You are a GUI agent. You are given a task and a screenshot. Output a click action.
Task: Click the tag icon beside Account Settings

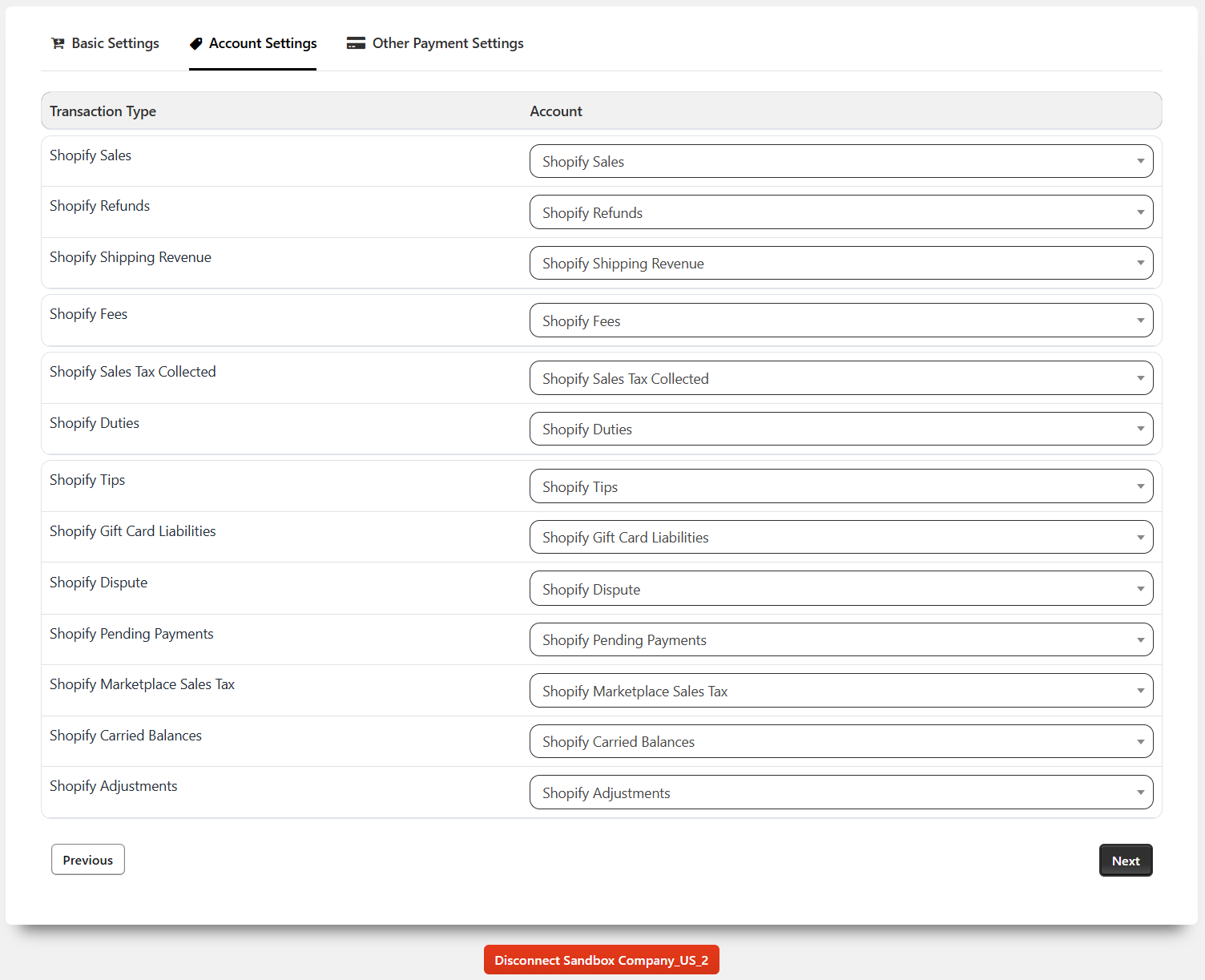[x=195, y=43]
